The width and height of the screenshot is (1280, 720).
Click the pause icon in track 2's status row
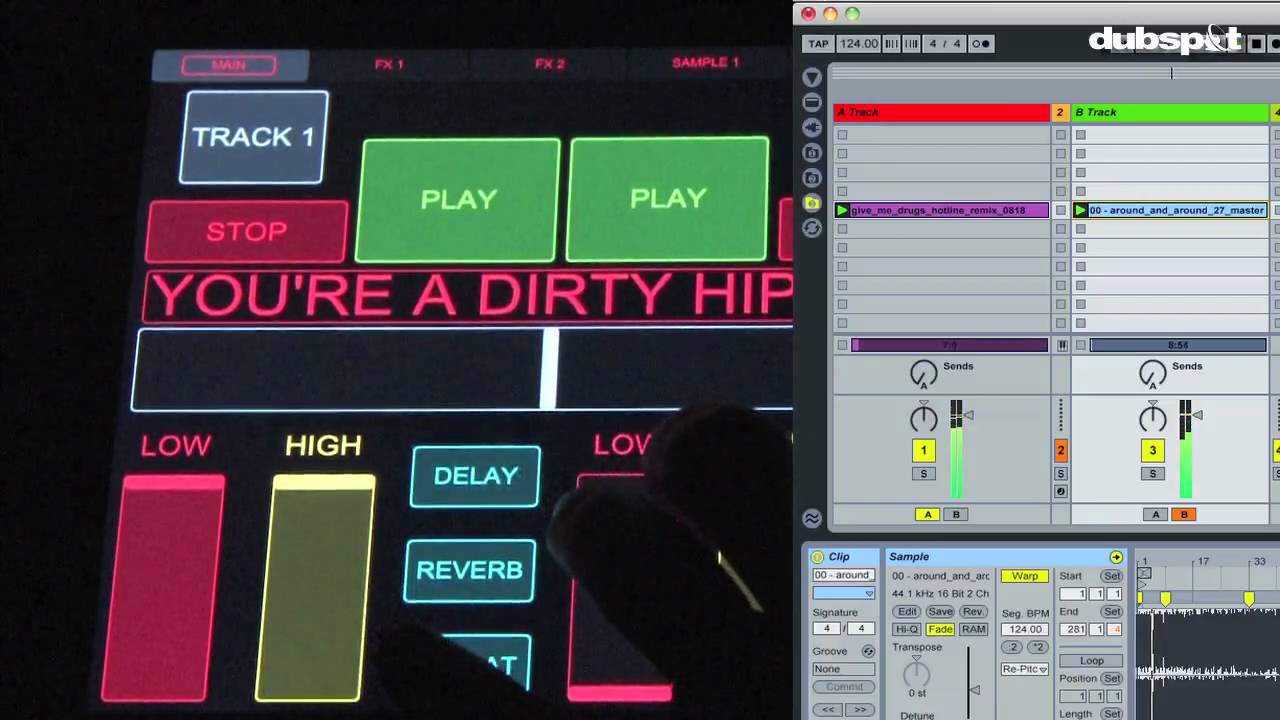pyautogui.click(x=1062, y=345)
